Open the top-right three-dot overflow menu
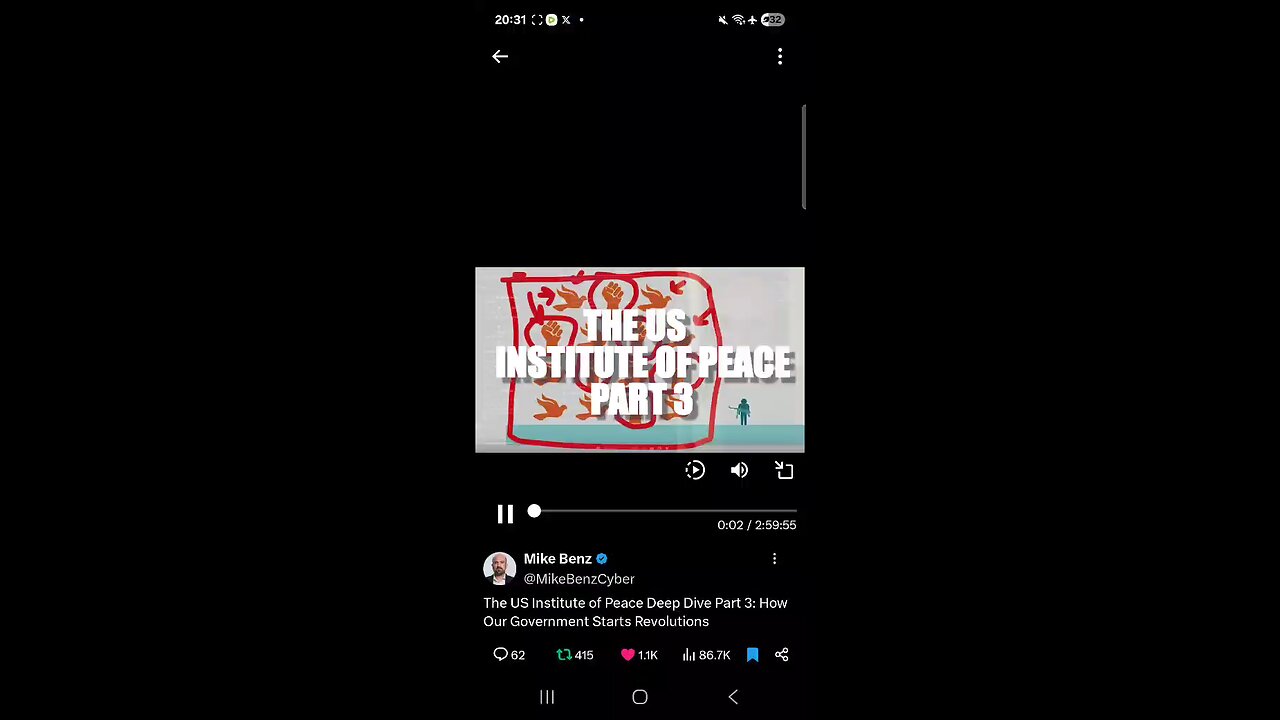The height and width of the screenshot is (720, 1280). pos(780,57)
